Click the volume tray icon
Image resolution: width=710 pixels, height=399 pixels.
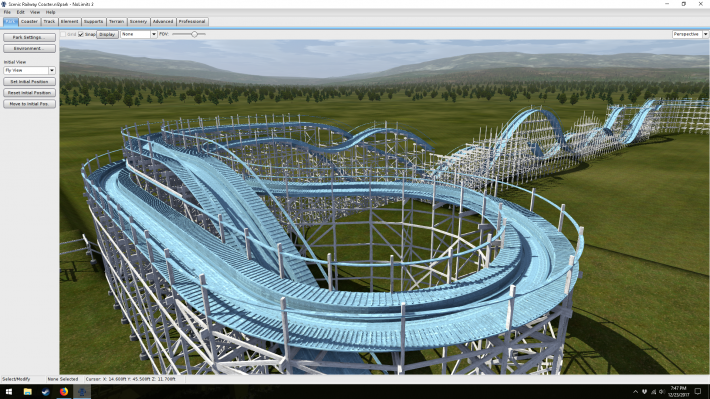pos(662,392)
